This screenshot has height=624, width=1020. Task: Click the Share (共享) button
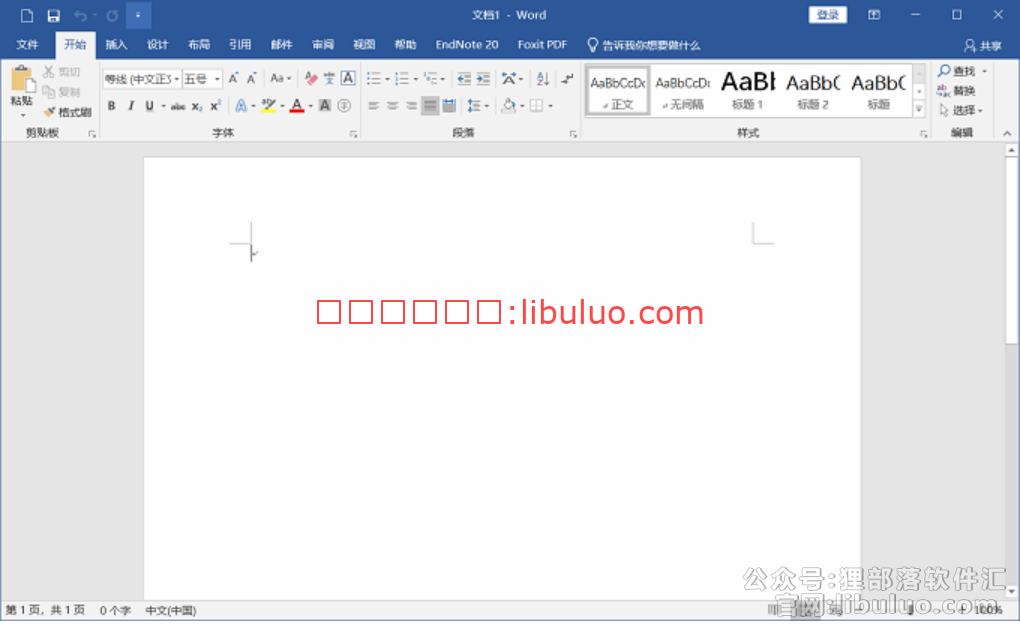983,46
